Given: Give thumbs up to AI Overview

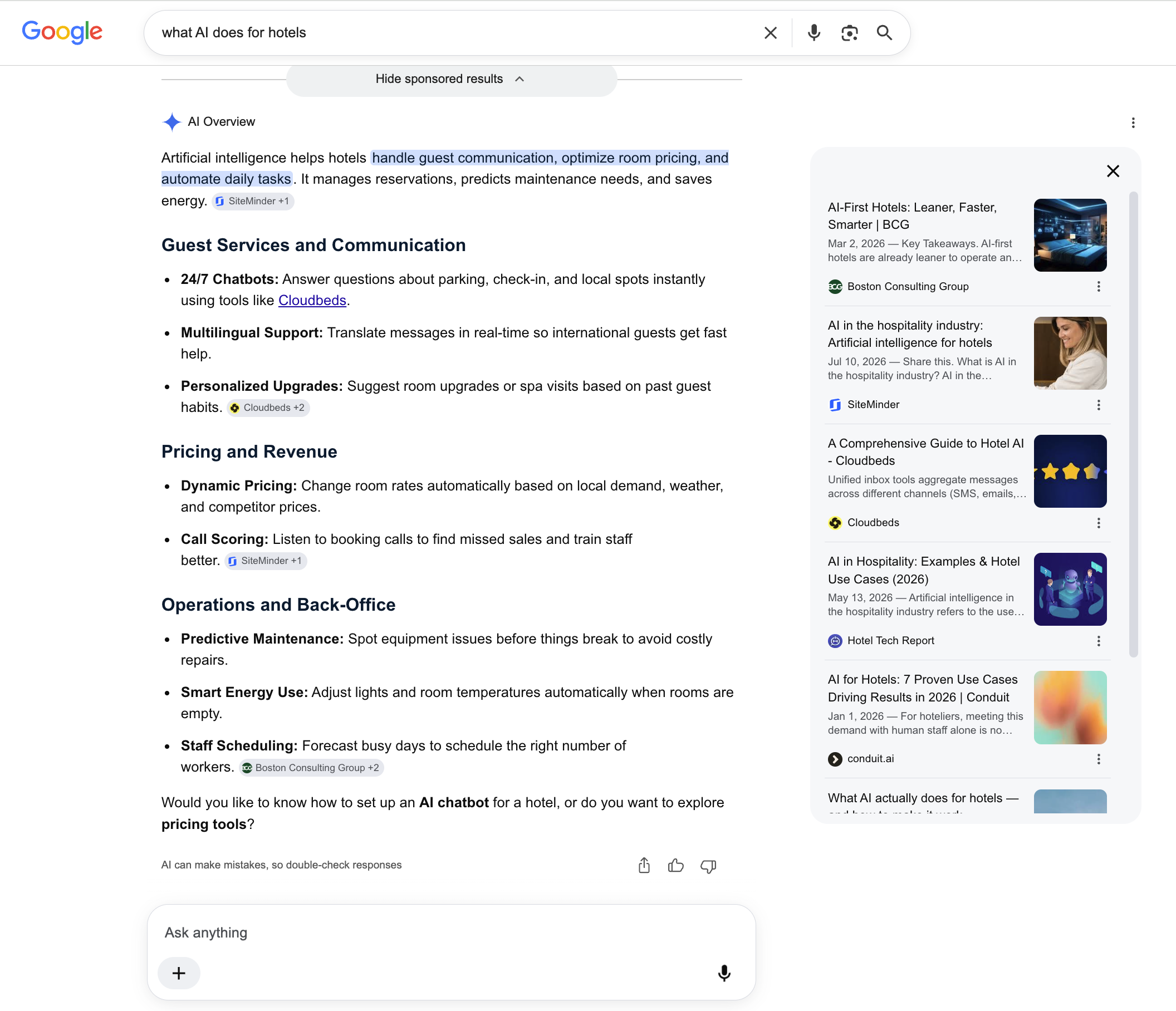Looking at the screenshot, I should pyautogui.click(x=675, y=865).
